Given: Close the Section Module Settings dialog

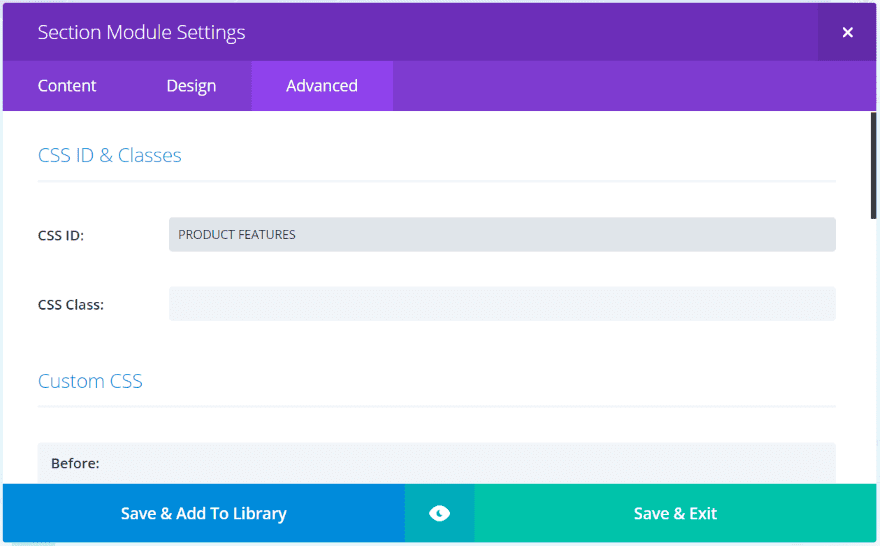Looking at the screenshot, I should point(847,32).
